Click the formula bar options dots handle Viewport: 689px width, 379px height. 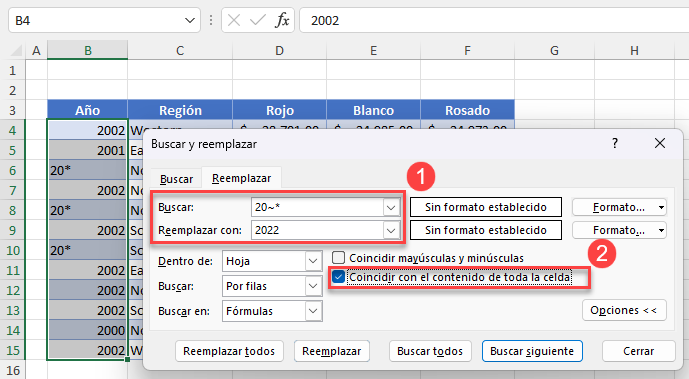tap(211, 20)
